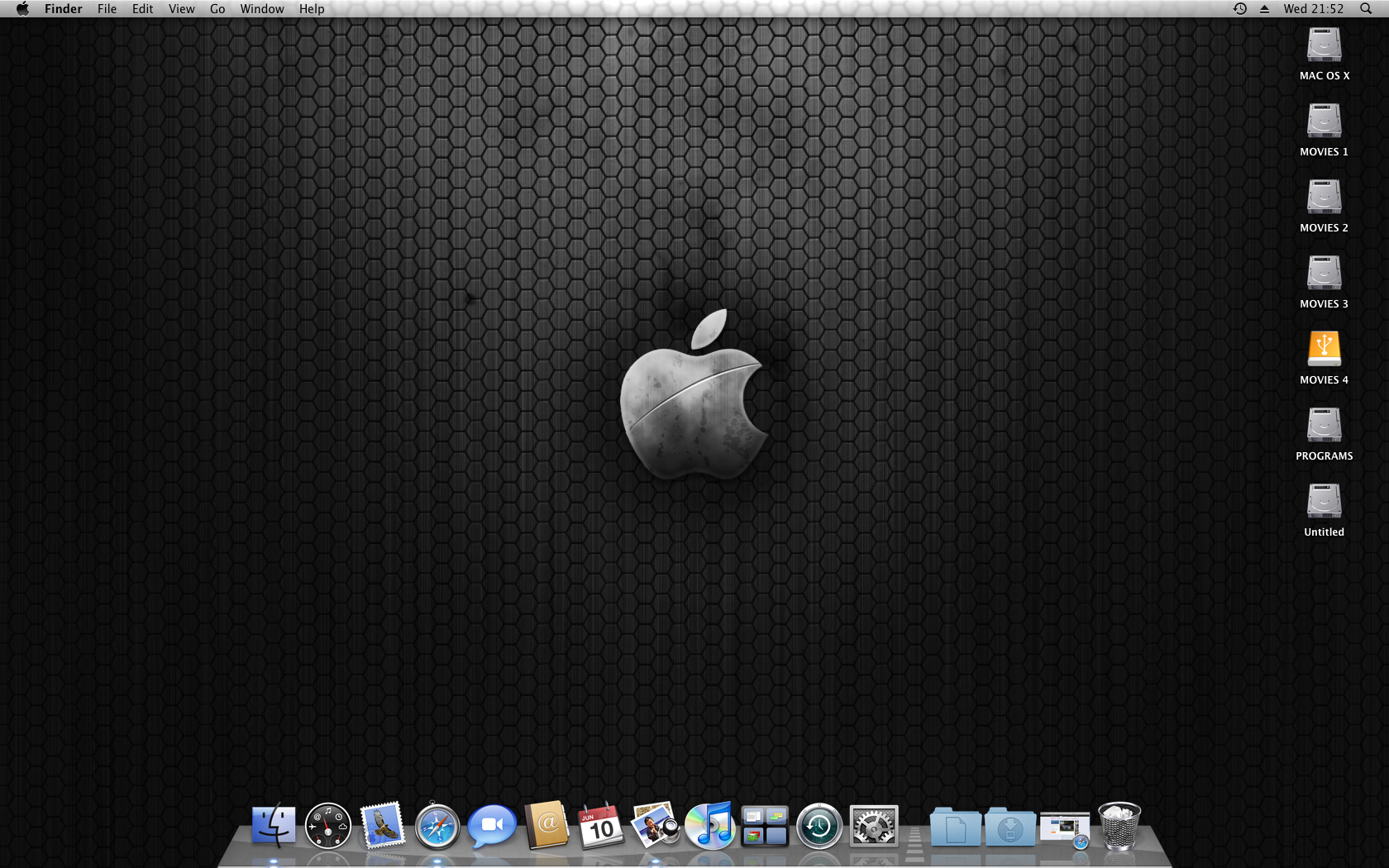1389x868 pixels.
Task: Open Address Book in the dock
Action: [x=547, y=826]
